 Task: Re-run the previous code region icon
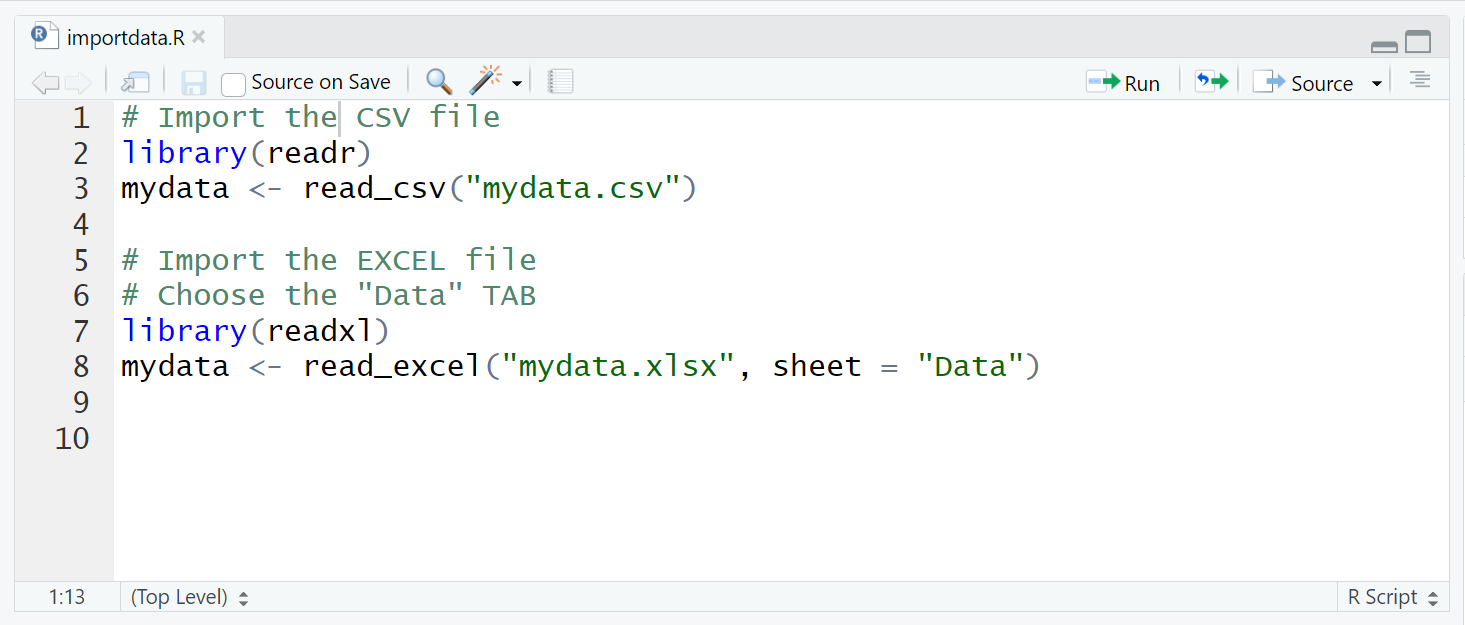click(x=1211, y=82)
